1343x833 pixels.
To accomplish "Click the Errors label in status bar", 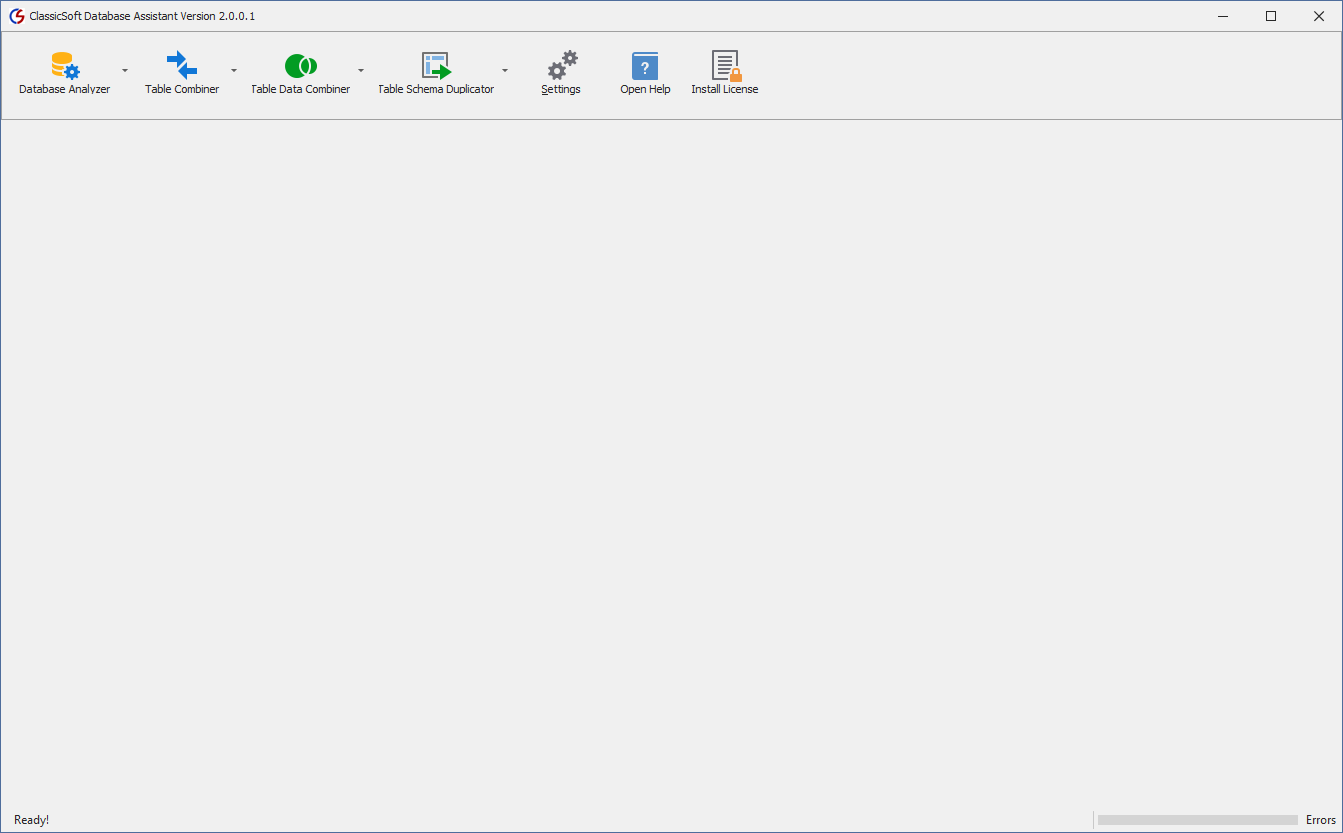I will (x=1320, y=820).
